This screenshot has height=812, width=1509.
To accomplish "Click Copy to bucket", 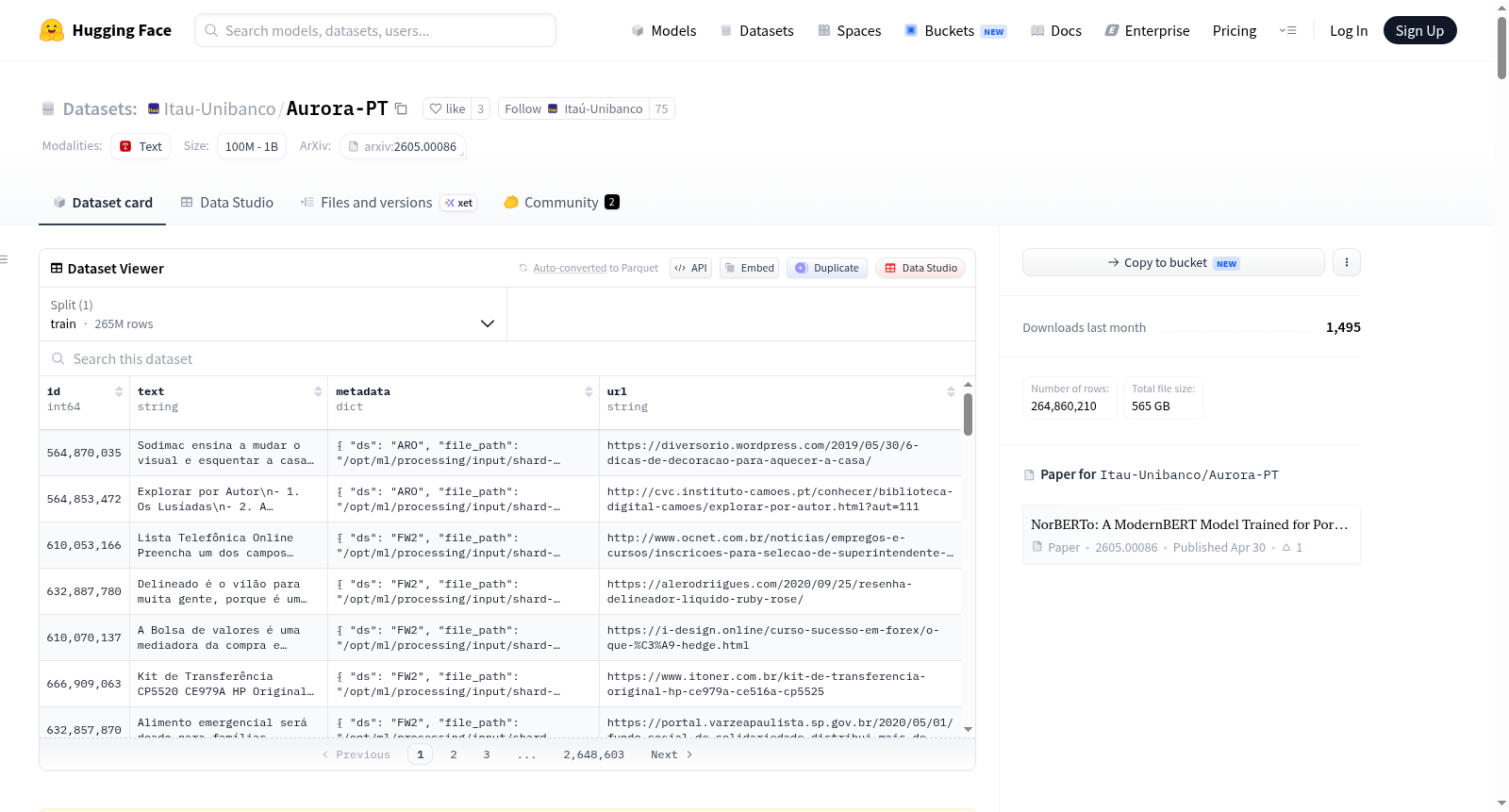I will click(x=1173, y=262).
